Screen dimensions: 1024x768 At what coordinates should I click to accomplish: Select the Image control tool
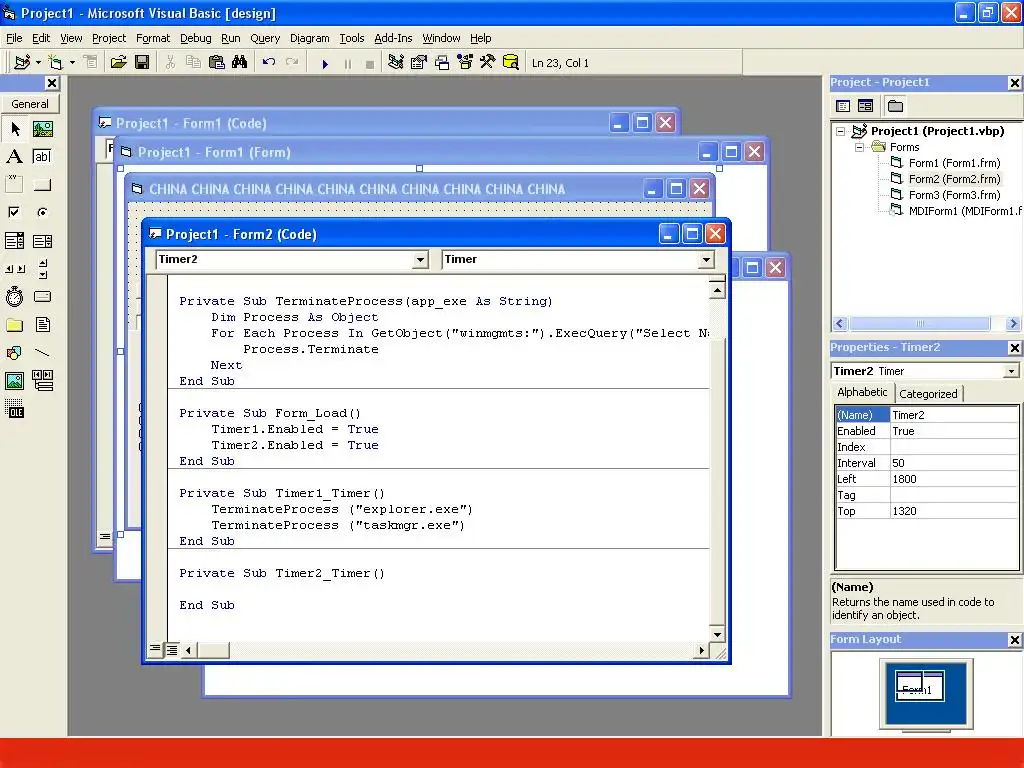[x=15, y=380]
